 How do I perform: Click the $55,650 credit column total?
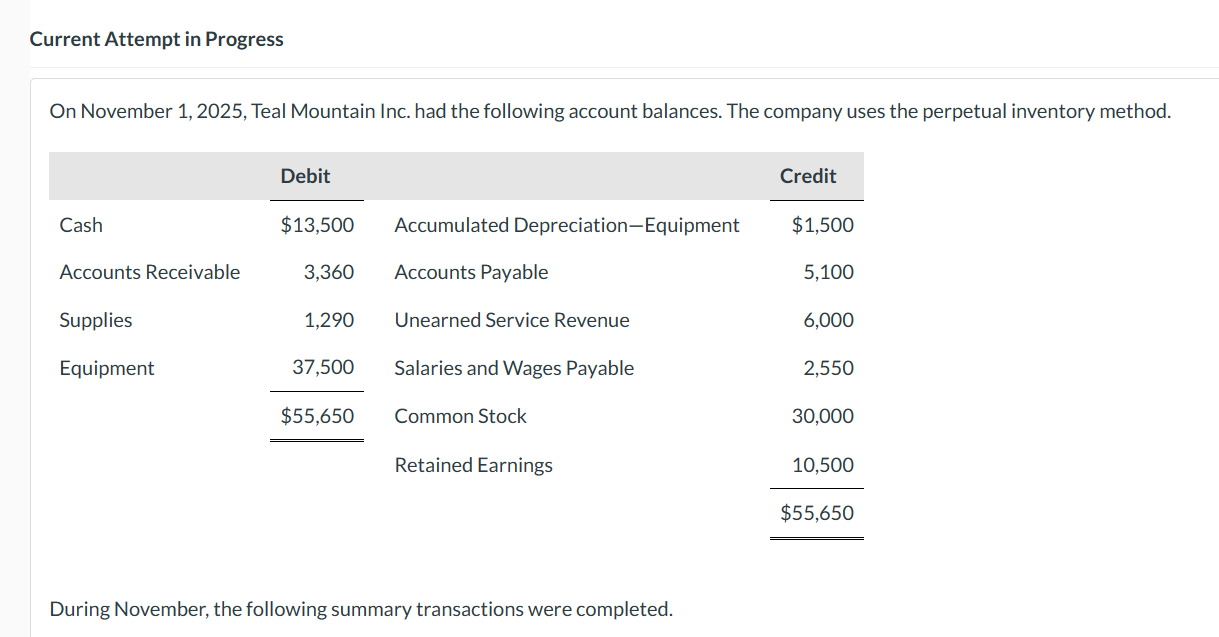pos(817,513)
